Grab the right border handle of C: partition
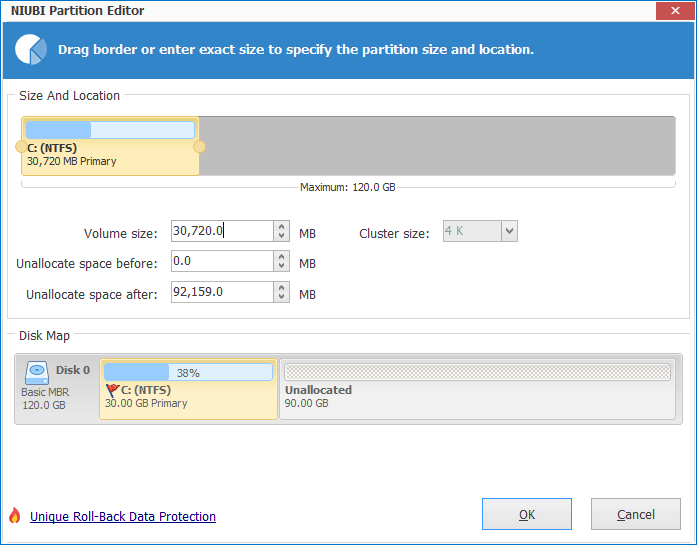Image resolution: width=697 pixels, height=545 pixels. (x=200, y=146)
